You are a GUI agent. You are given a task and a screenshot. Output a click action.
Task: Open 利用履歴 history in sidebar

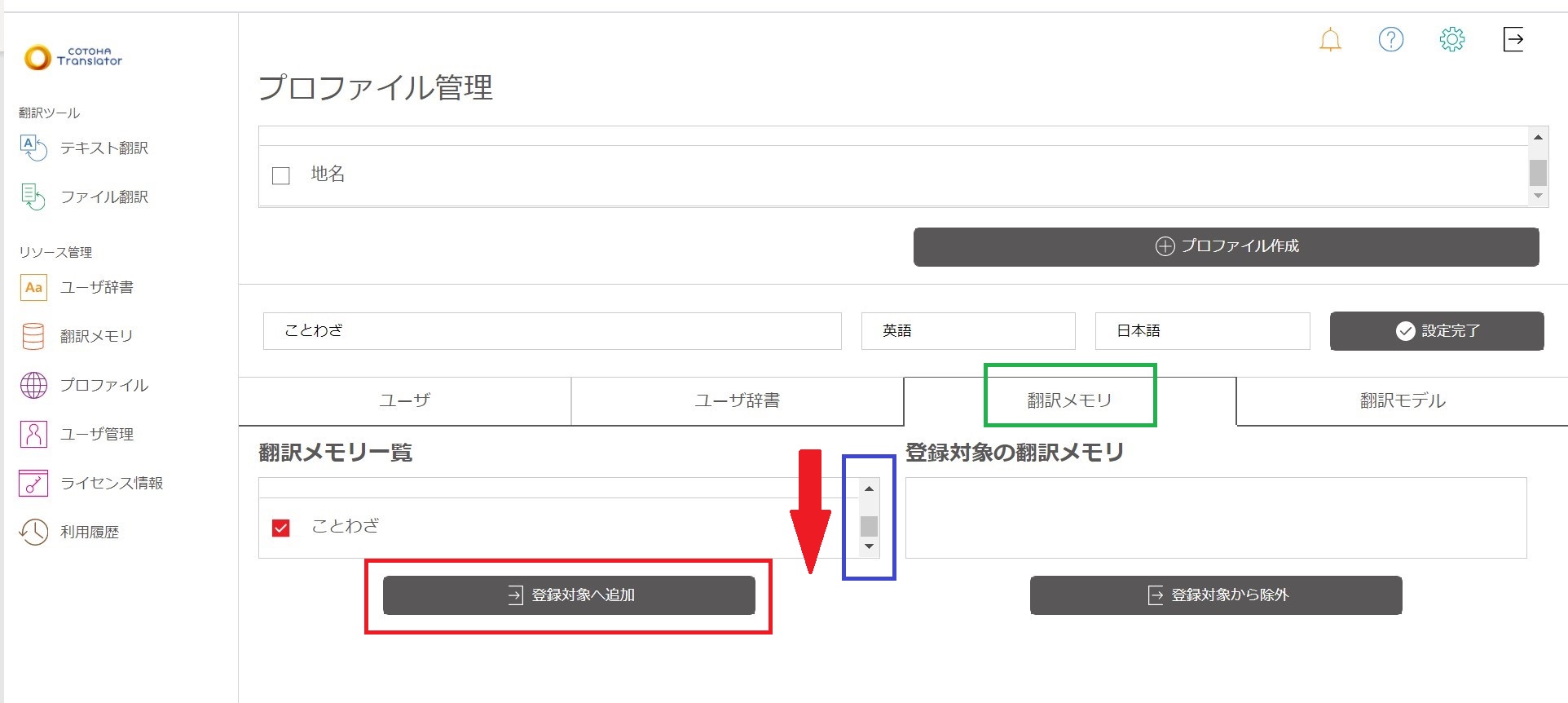click(89, 532)
